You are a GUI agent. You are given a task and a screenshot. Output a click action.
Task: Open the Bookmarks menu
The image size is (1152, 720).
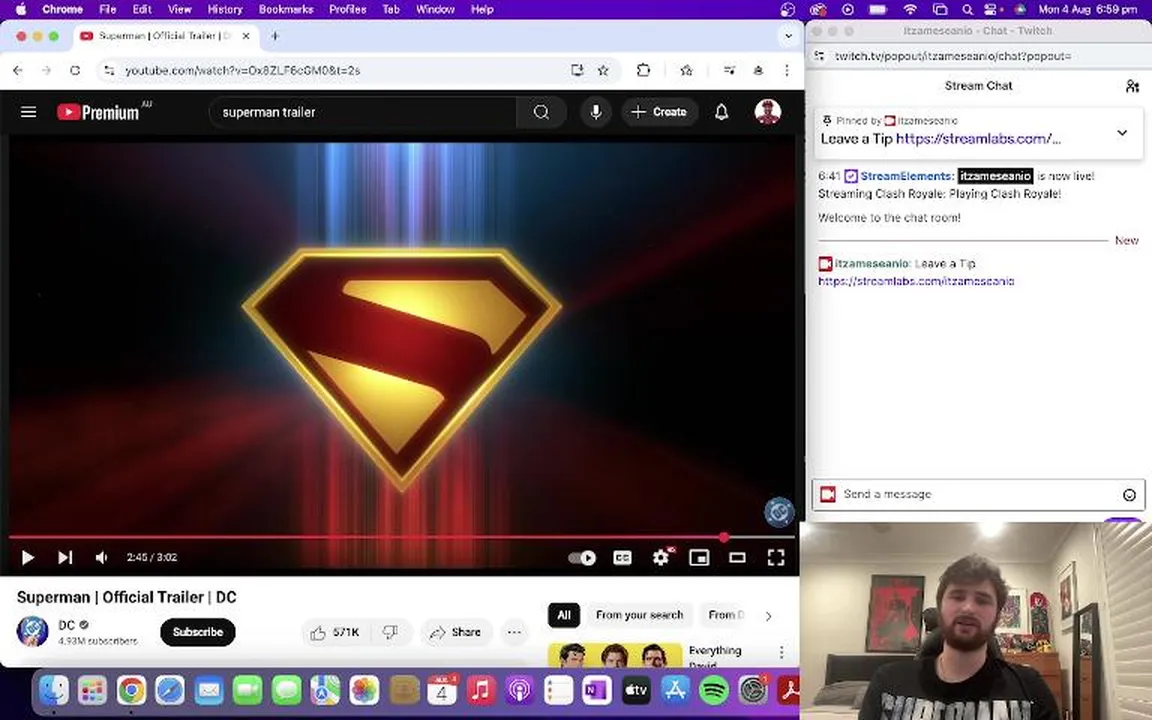[286, 10]
